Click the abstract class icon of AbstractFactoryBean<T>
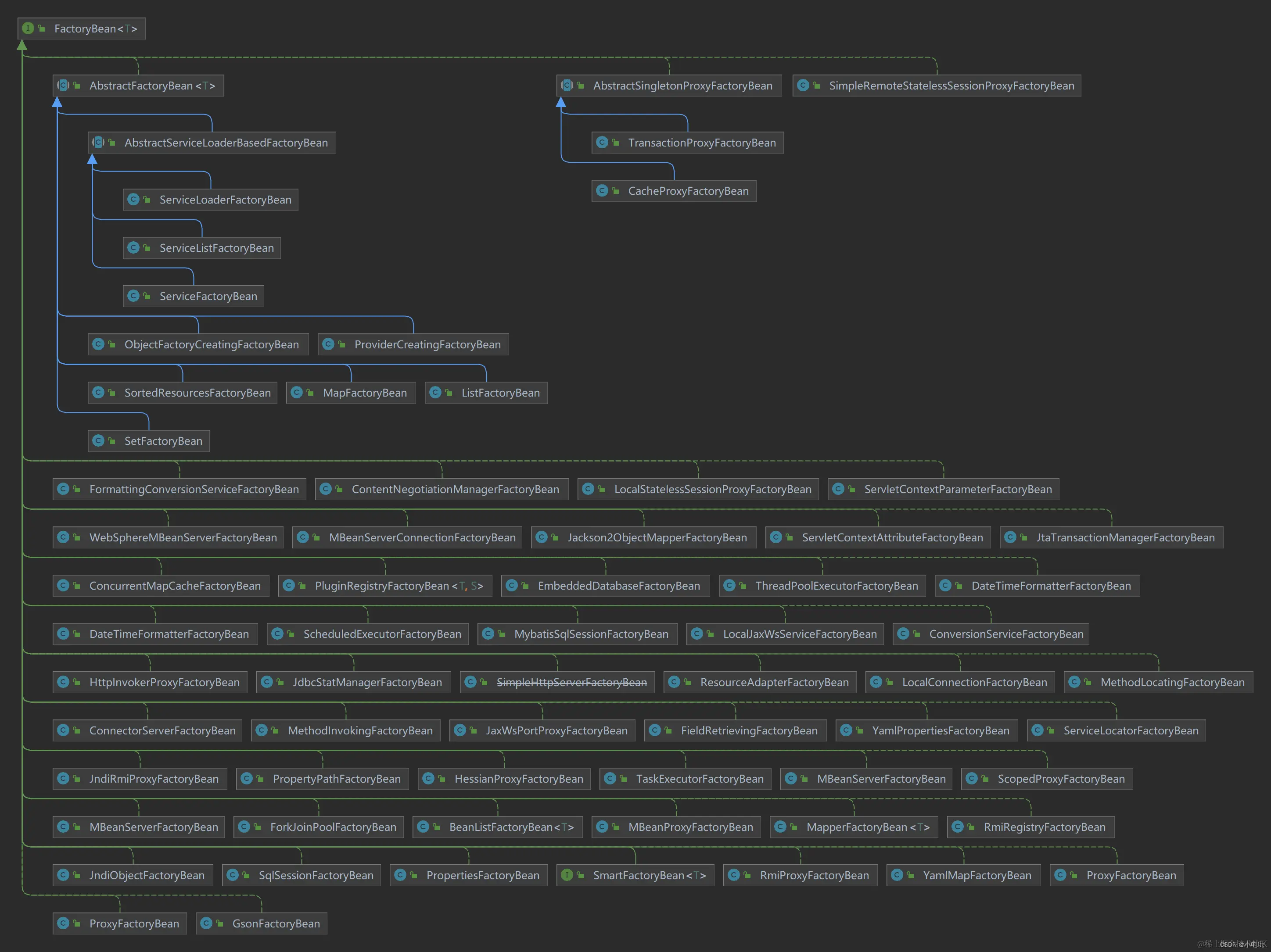This screenshot has height=952, width=1271. click(63, 85)
